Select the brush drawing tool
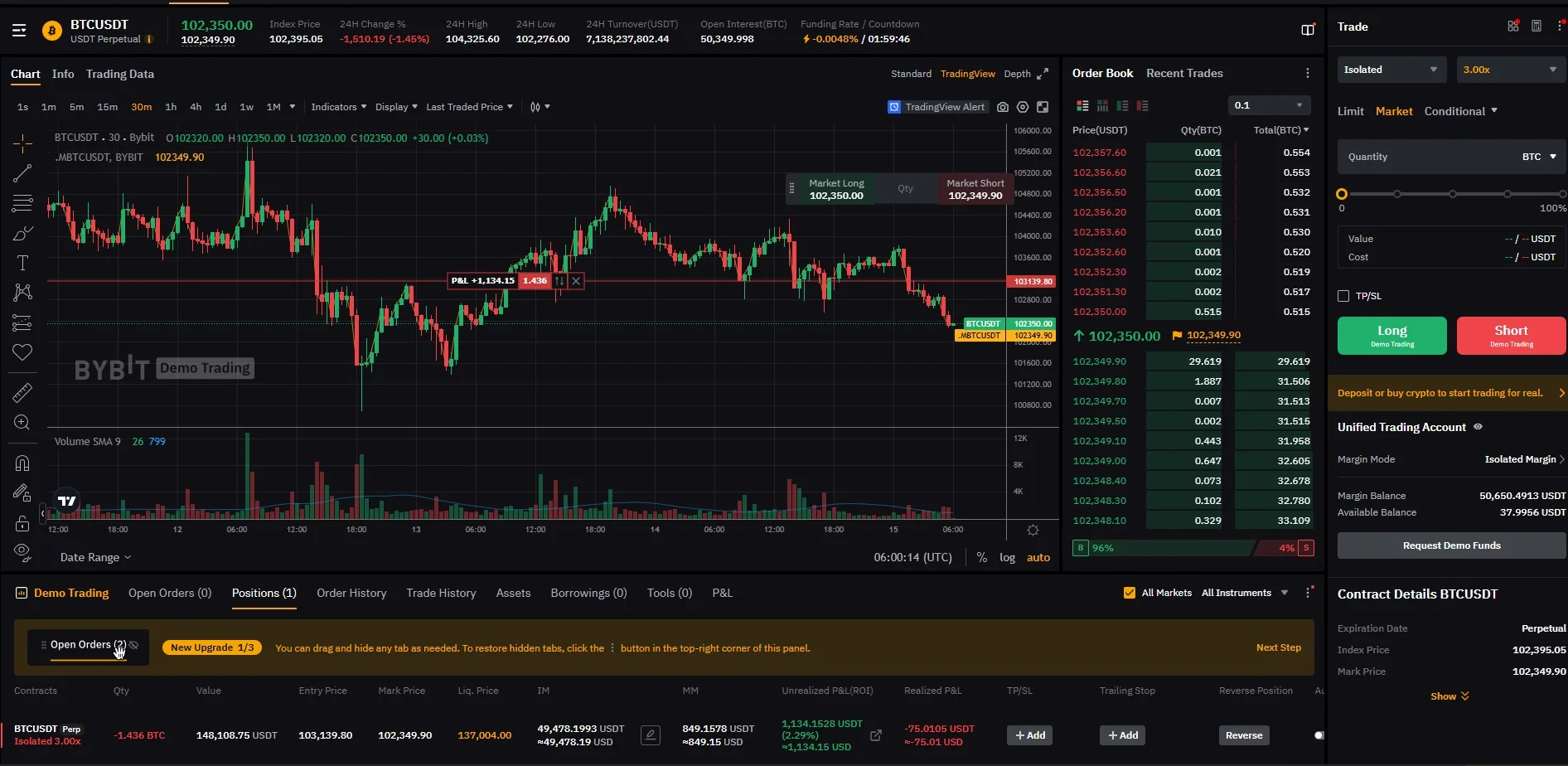Screen dimensions: 1568x766 (x=22, y=234)
